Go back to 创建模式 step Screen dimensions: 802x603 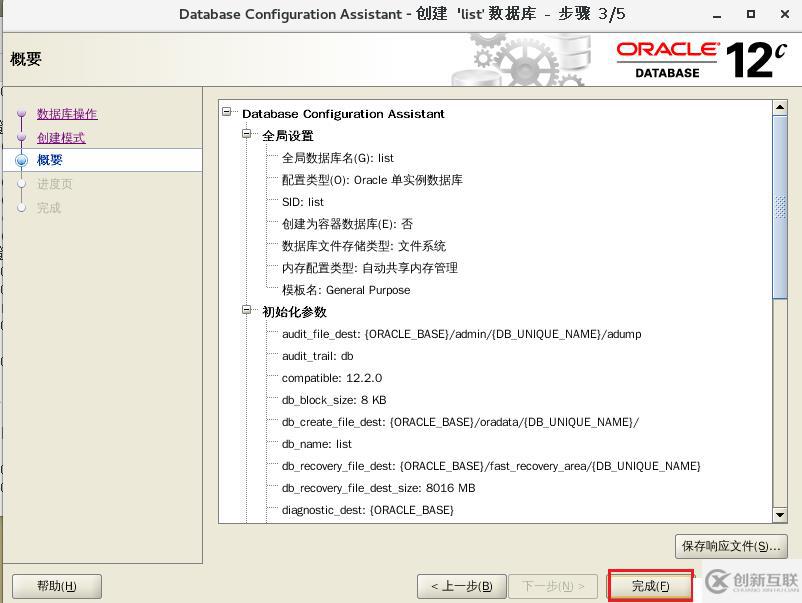coord(61,138)
